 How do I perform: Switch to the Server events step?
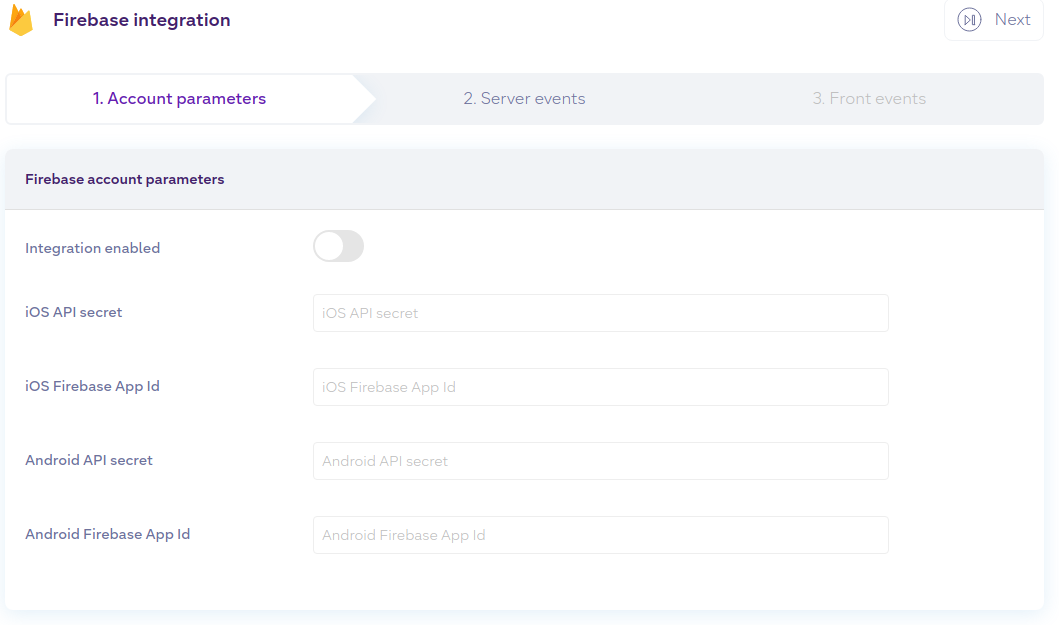[524, 99]
